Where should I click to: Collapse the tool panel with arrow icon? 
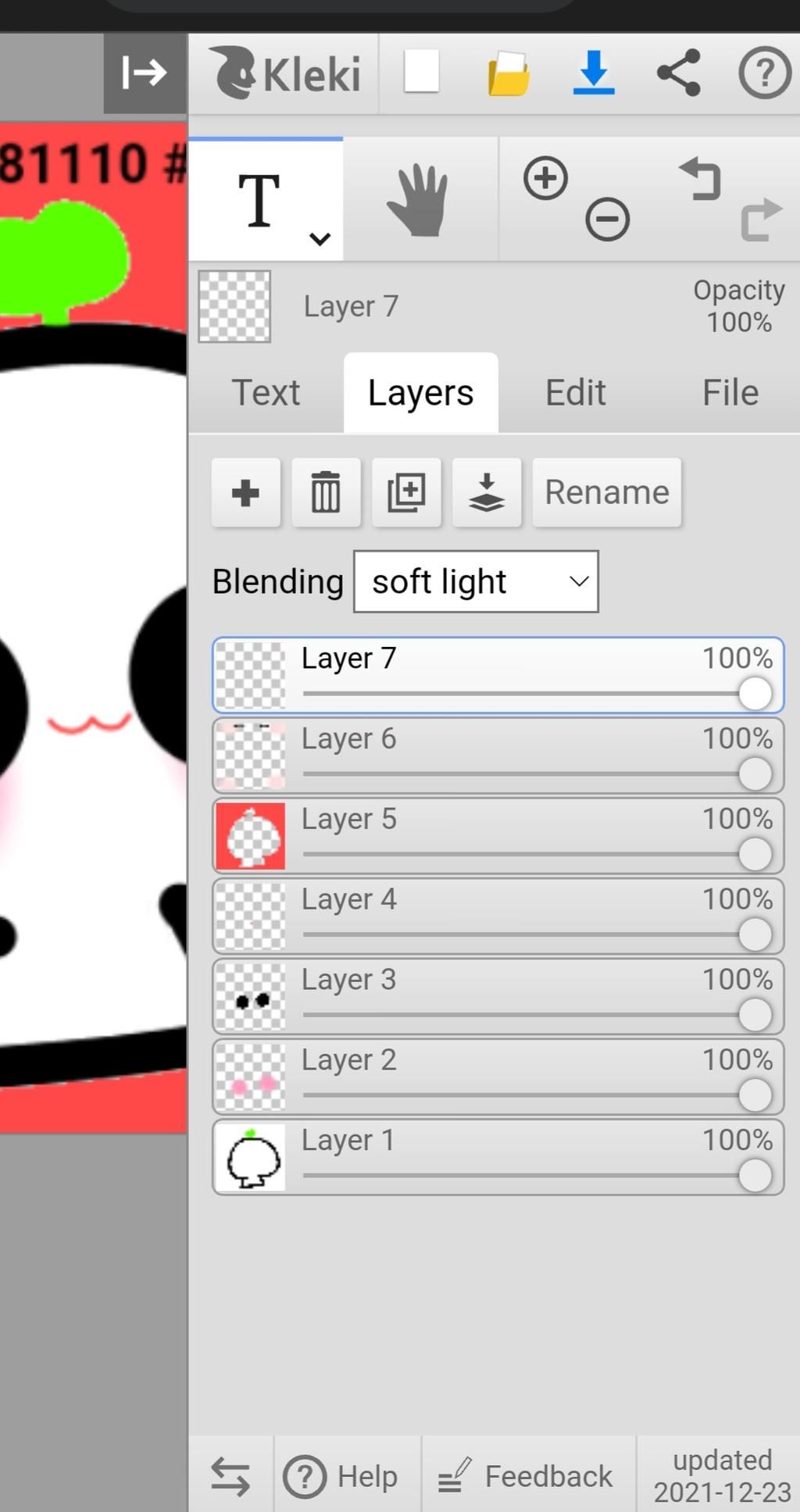[x=145, y=73]
